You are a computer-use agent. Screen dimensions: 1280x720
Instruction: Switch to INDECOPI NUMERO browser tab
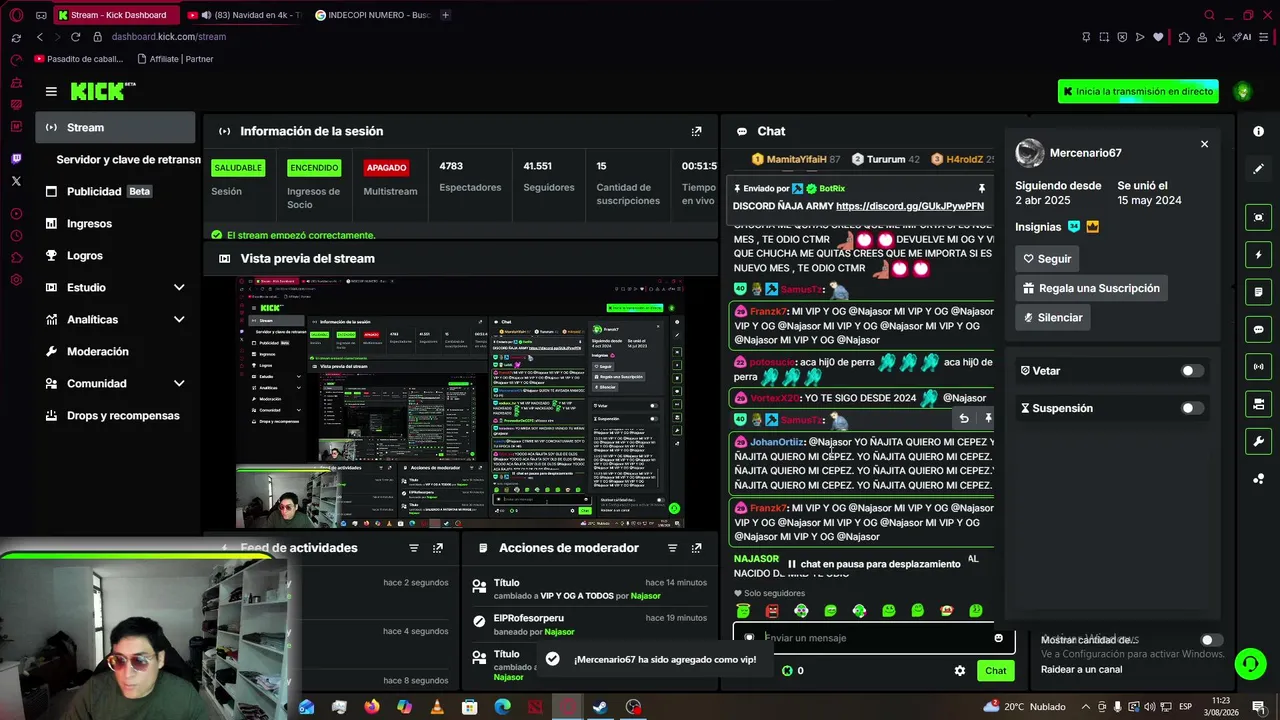click(x=374, y=15)
